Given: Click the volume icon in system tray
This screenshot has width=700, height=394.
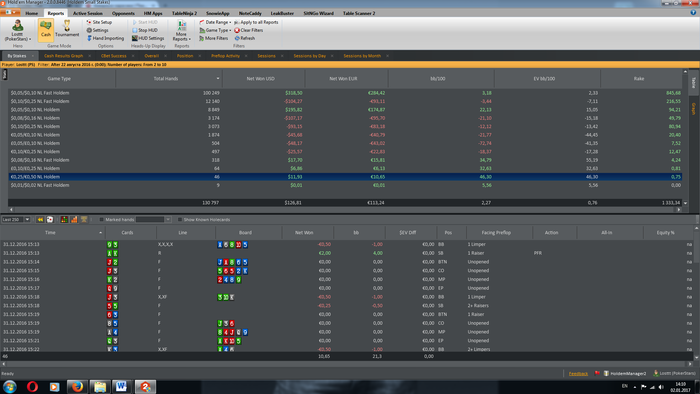Looking at the screenshot, I should (661, 387).
